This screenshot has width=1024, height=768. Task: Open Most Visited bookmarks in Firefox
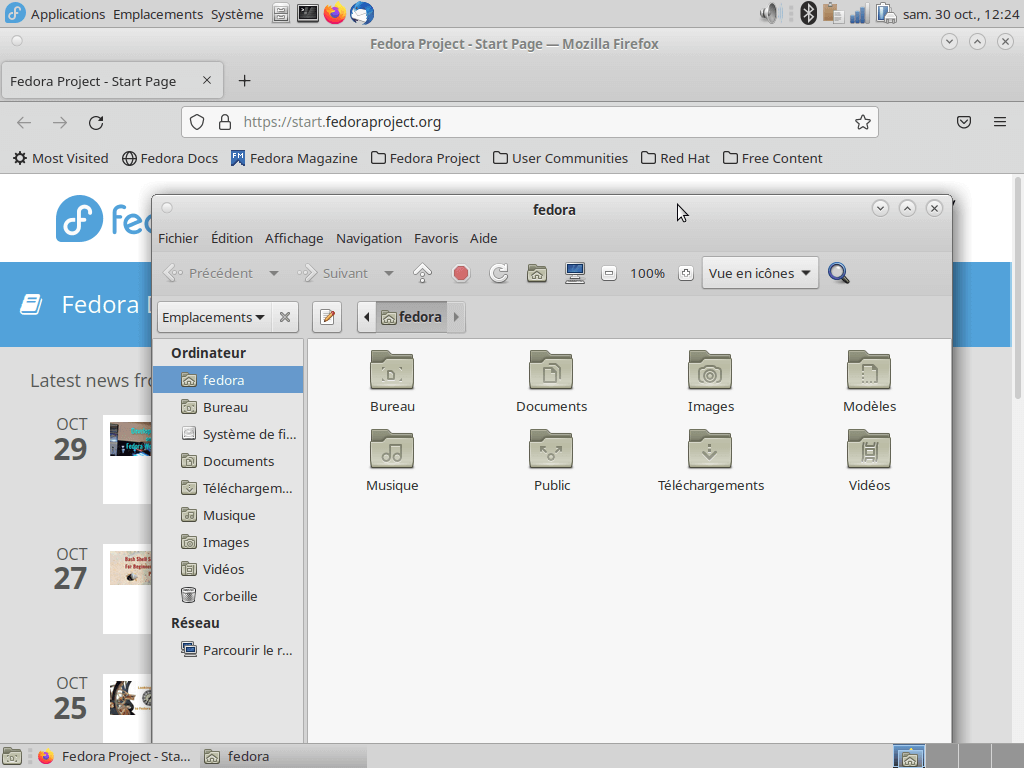click(61, 159)
